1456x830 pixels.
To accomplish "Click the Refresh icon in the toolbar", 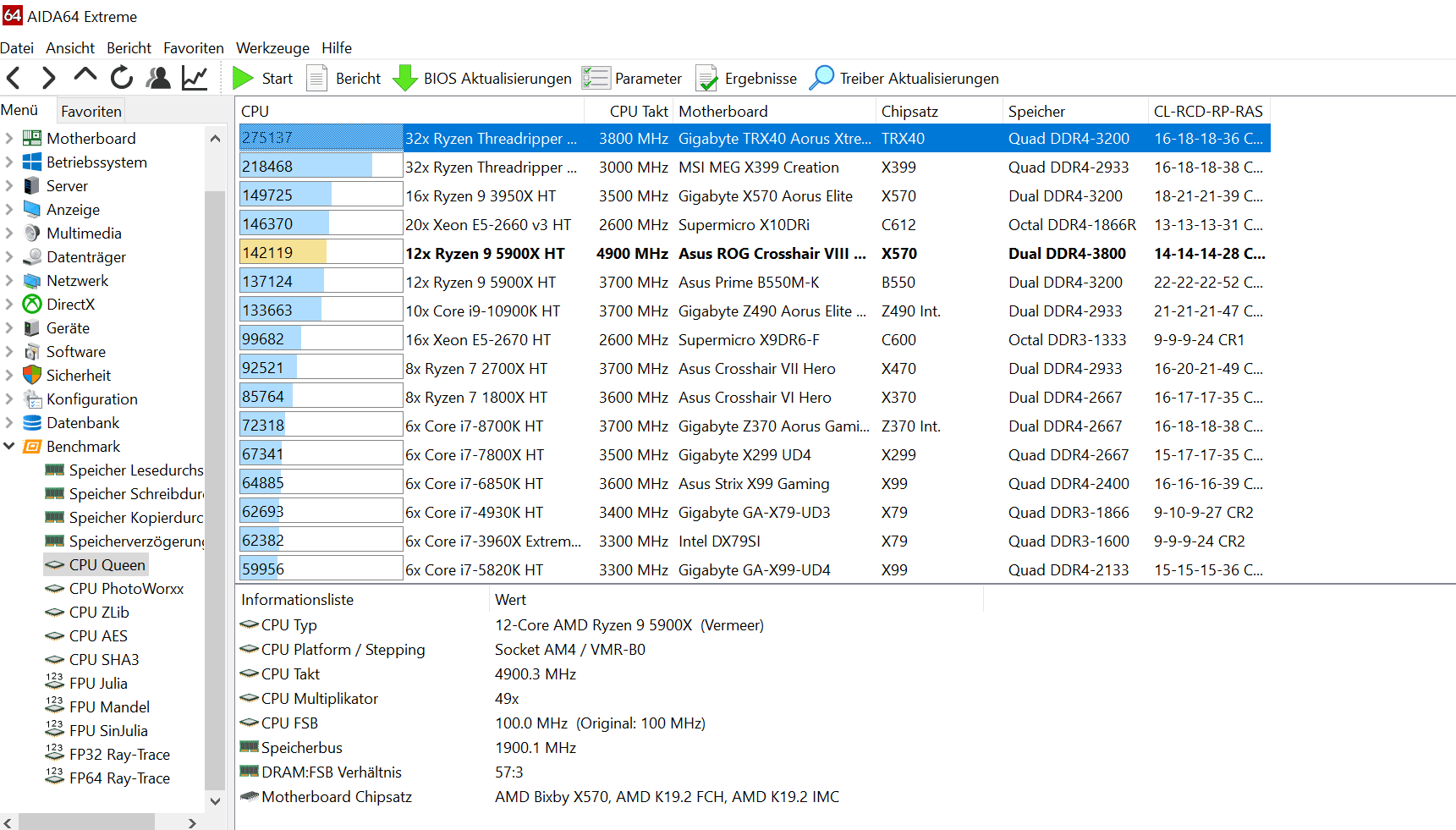I will click(x=122, y=78).
